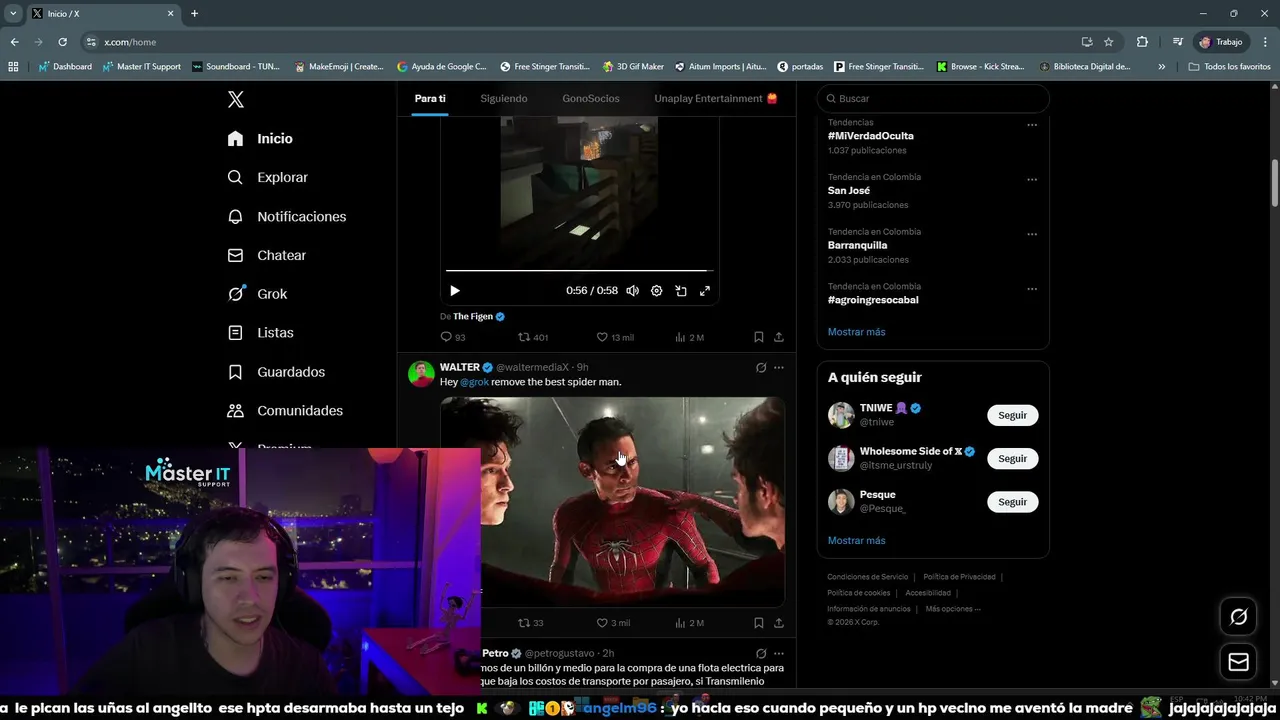The width and height of the screenshot is (1280, 720).
Task: Open Chrome extensions puzzle icon
Action: pos(1142,42)
